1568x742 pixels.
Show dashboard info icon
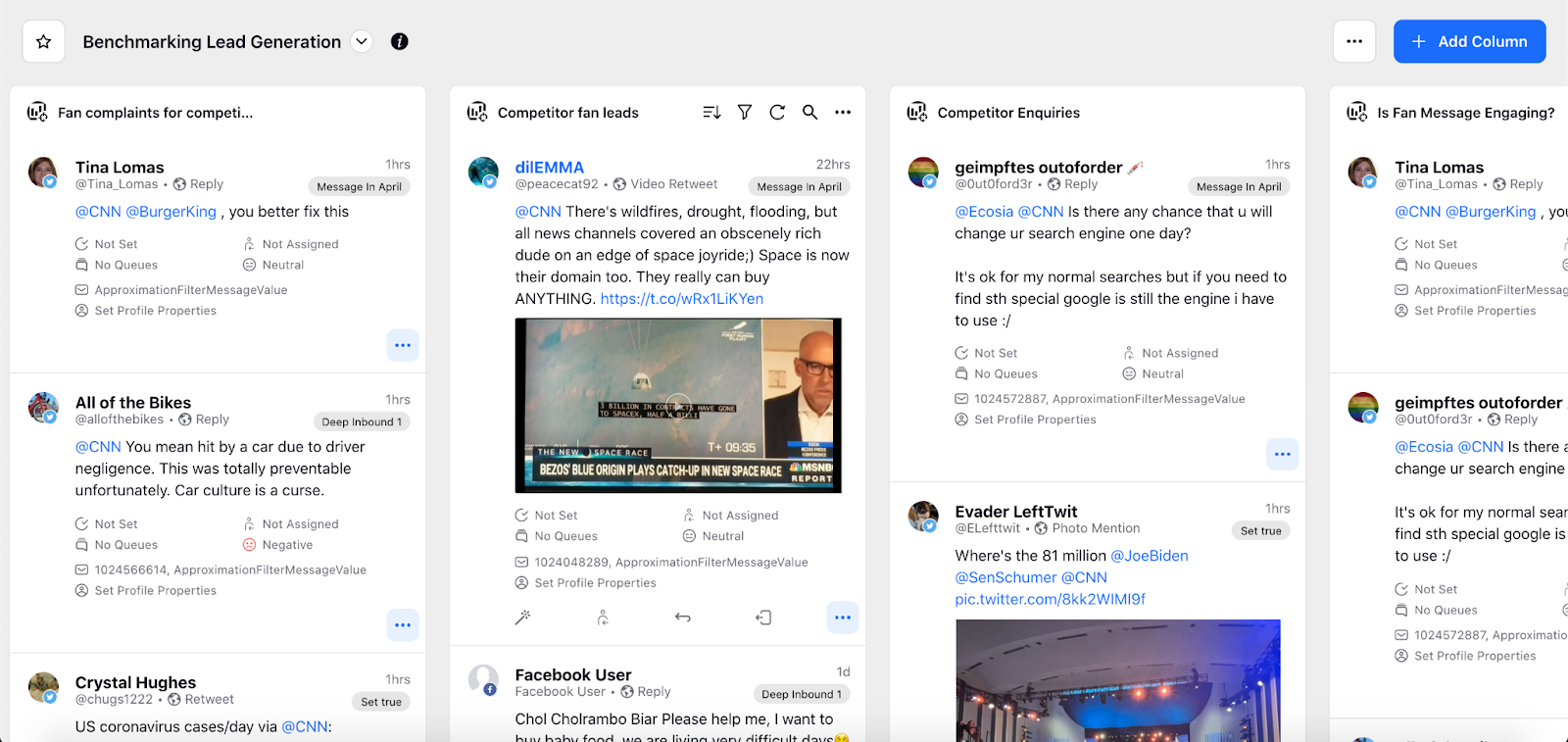click(x=400, y=41)
